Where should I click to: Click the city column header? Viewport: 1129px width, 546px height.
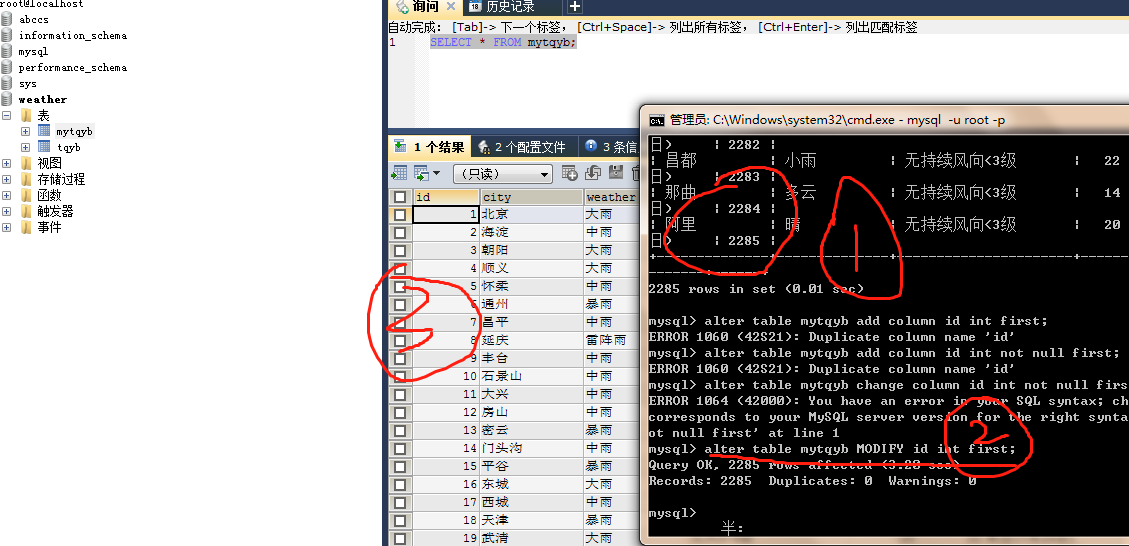tap(531, 197)
